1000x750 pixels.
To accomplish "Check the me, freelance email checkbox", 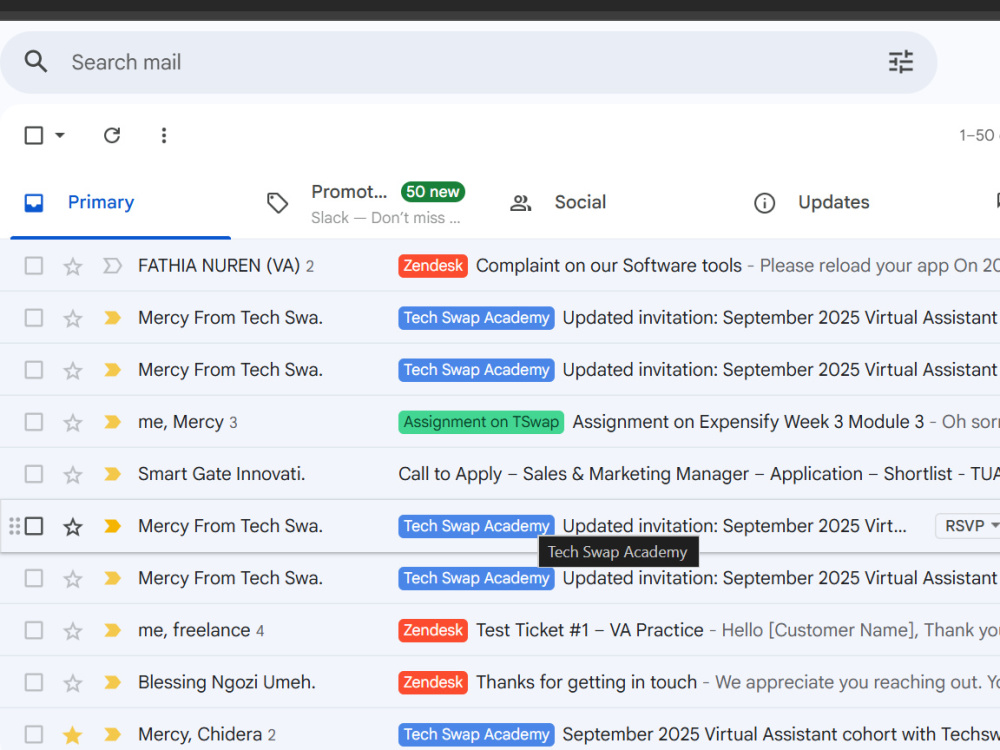I will (34, 630).
